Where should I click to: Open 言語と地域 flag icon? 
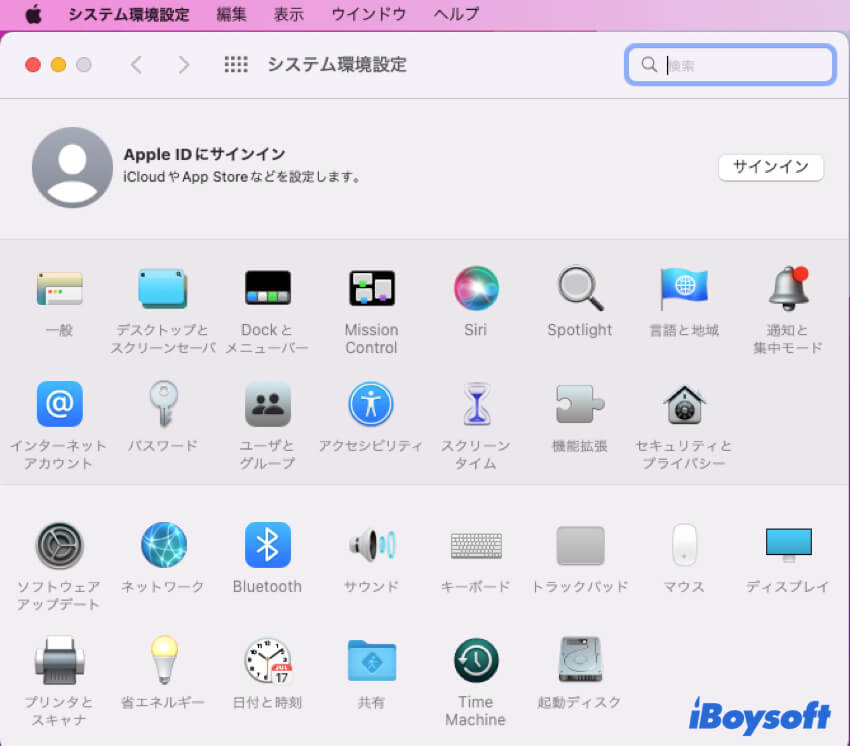684,287
